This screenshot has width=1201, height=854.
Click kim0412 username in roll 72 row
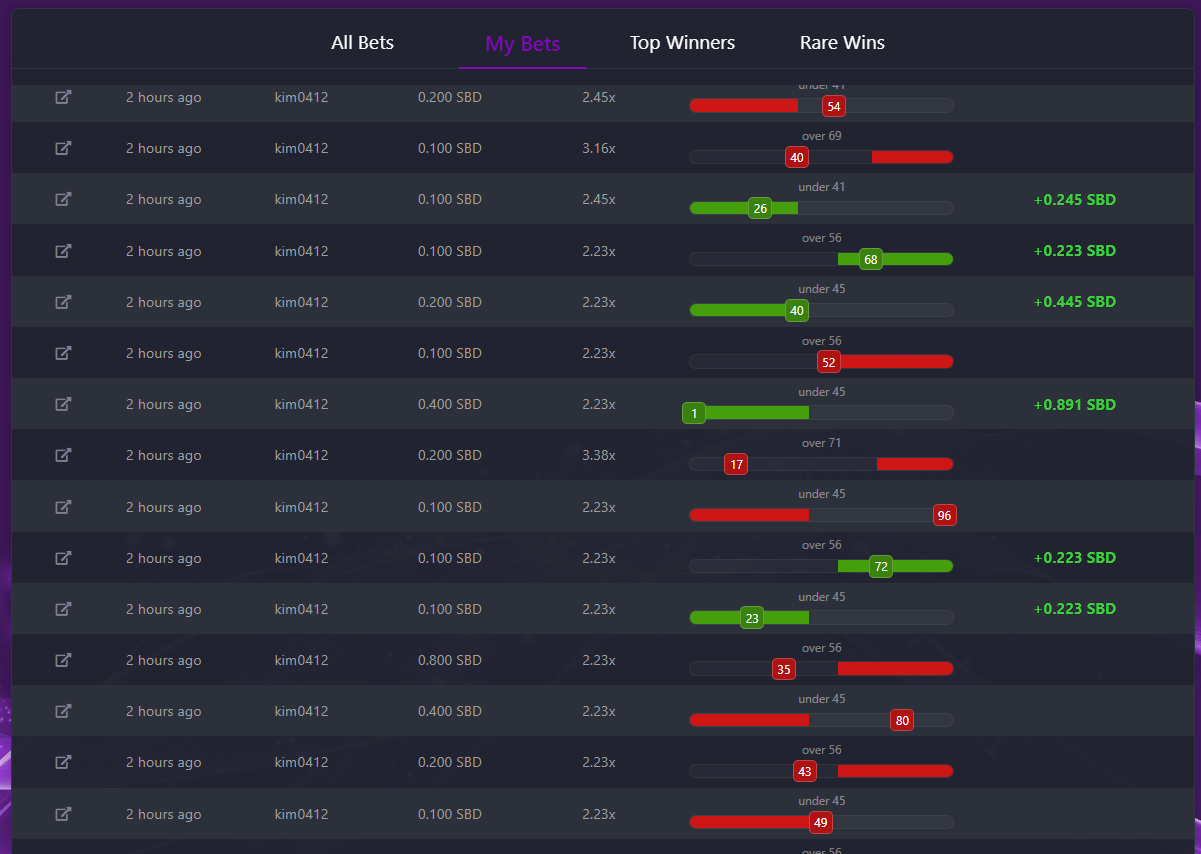(x=301, y=558)
